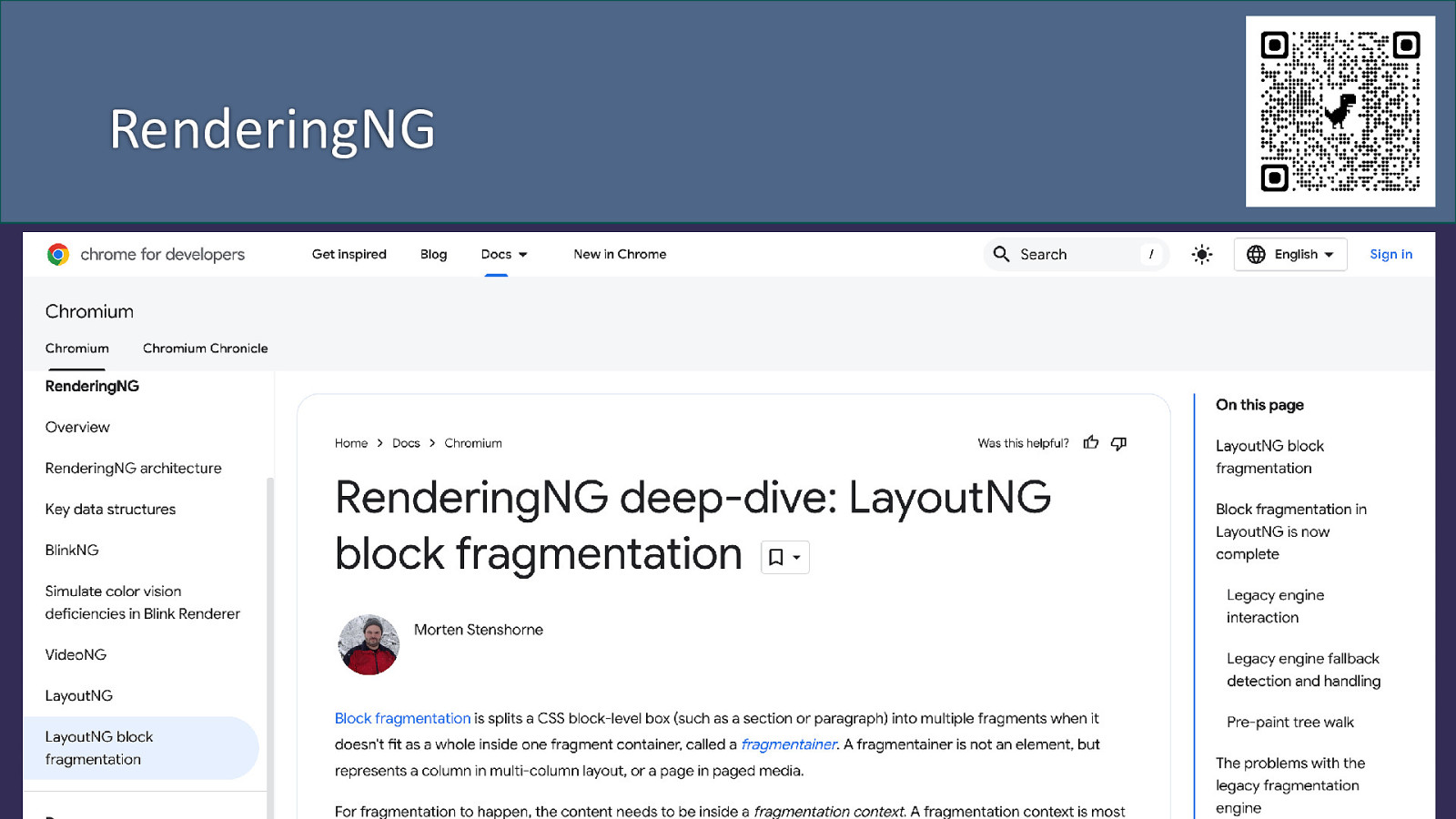Screen dimensions: 1456x819
Task: Open Get inspired in top navigation
Action: click(x=349, y=254)
